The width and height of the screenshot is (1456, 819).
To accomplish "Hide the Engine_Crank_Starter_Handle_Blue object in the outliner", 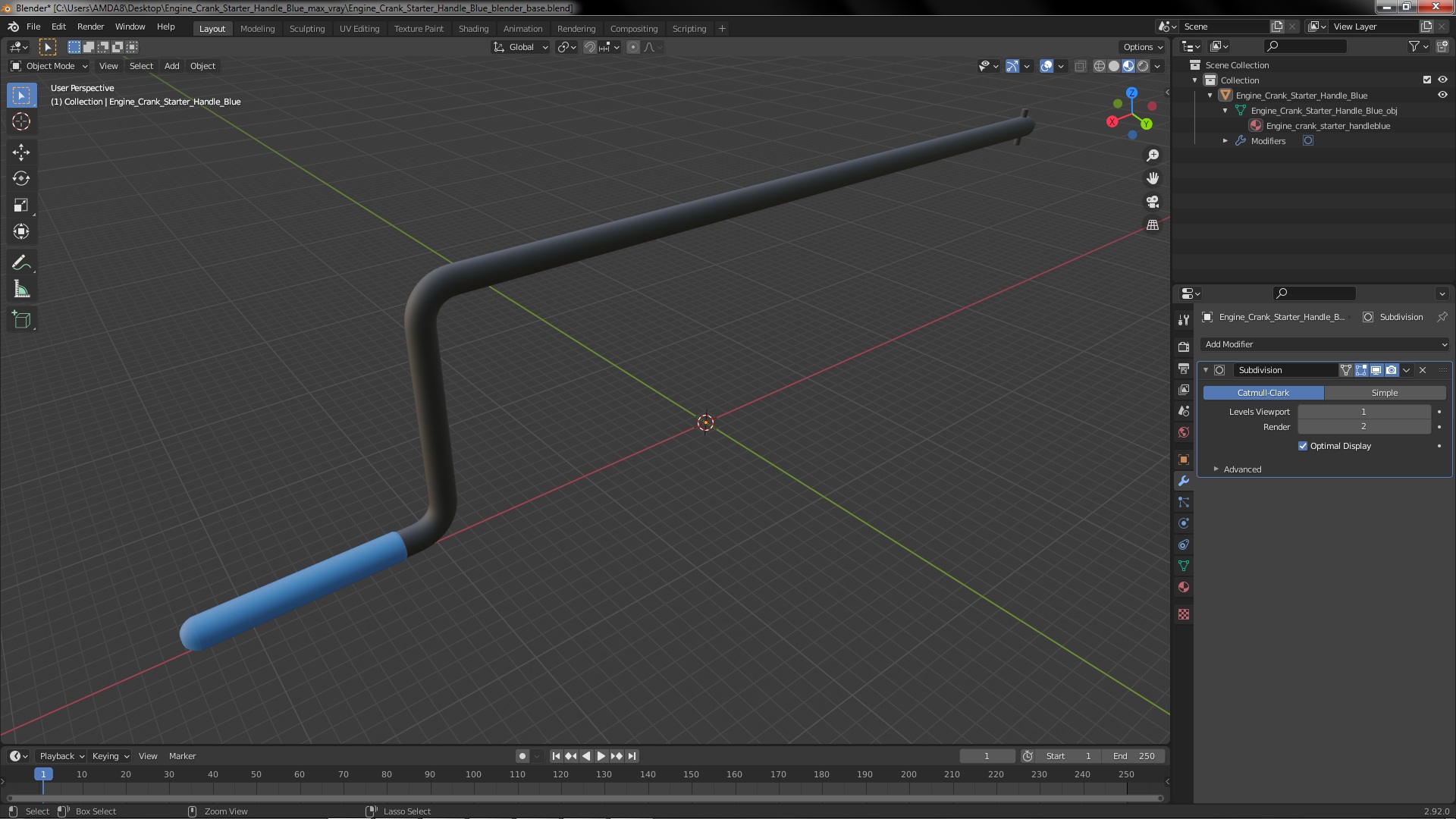I will pos(1442,96).
